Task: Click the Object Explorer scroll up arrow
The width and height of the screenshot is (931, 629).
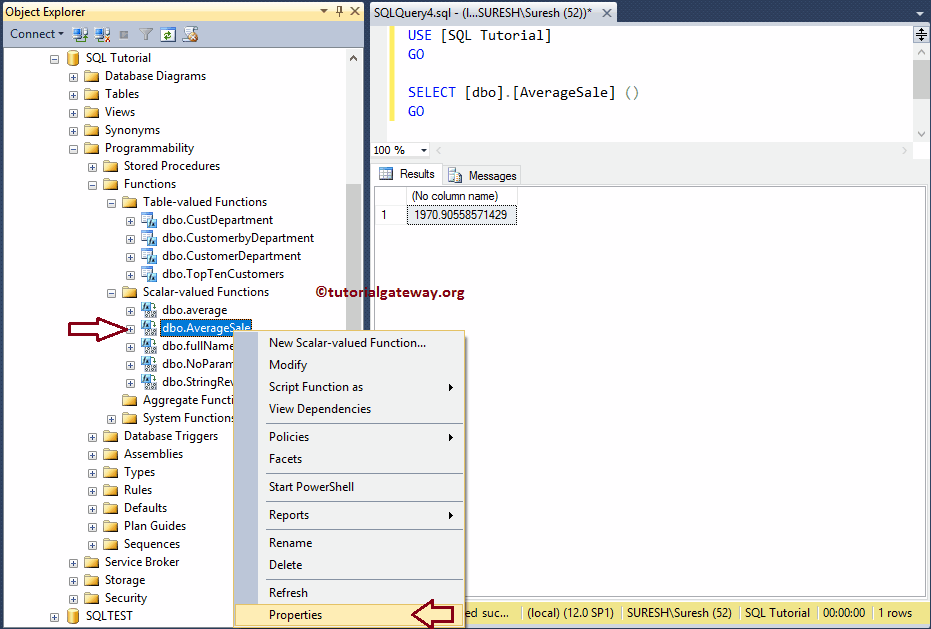Action: pos(353,58)
